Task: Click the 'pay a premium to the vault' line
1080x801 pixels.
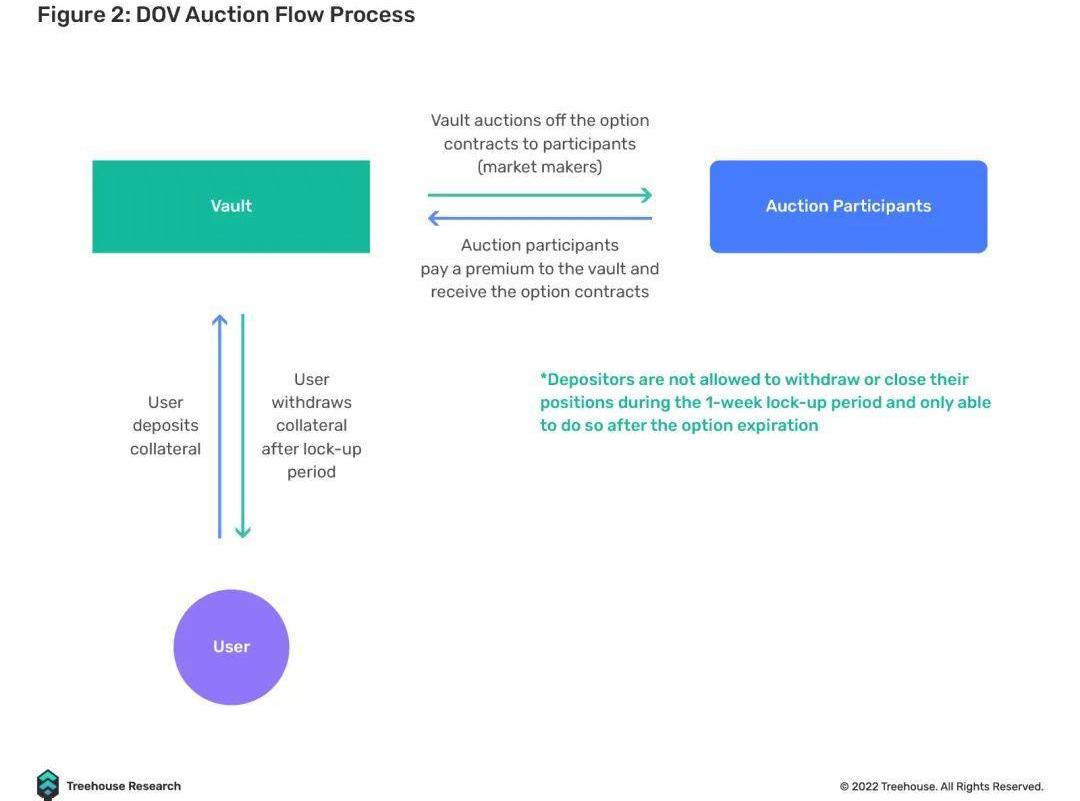Action: 540,268
